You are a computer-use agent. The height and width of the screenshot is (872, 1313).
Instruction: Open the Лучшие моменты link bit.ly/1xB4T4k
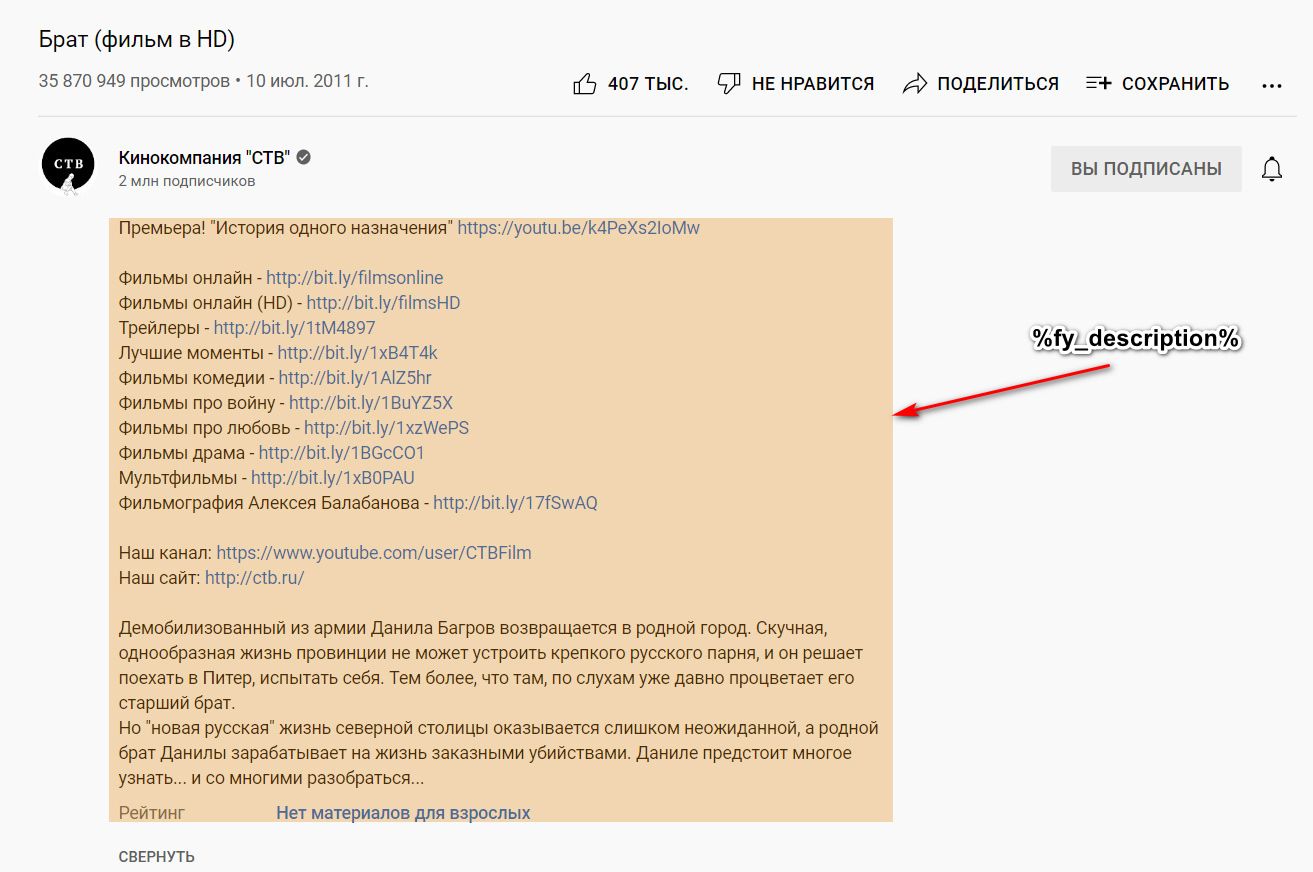358,353
